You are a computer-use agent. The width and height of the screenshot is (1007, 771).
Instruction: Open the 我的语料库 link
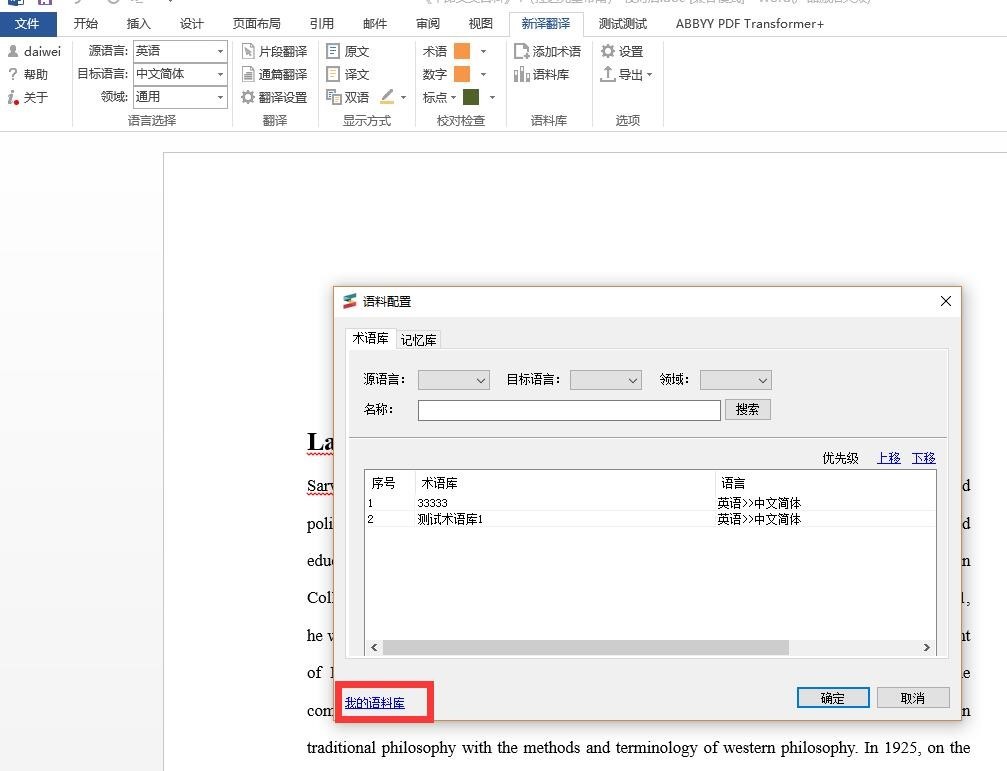tap(374, 703)
